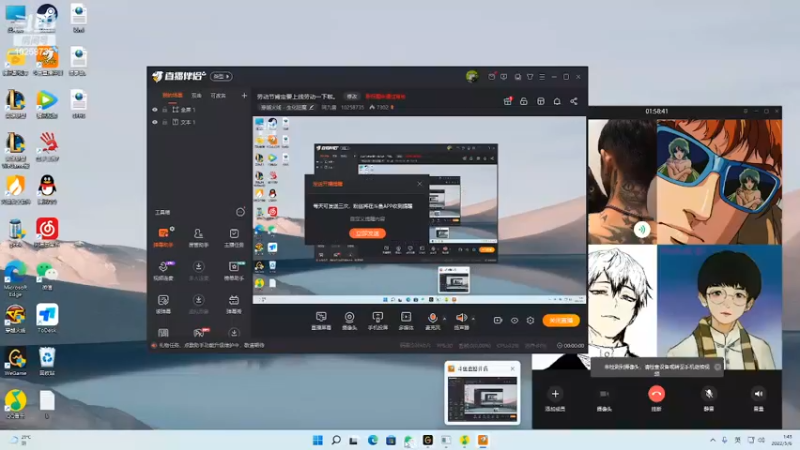Add a 手机投屏 phone-screen source
This screenshot has width=800, height=450.
pos(378,320)
